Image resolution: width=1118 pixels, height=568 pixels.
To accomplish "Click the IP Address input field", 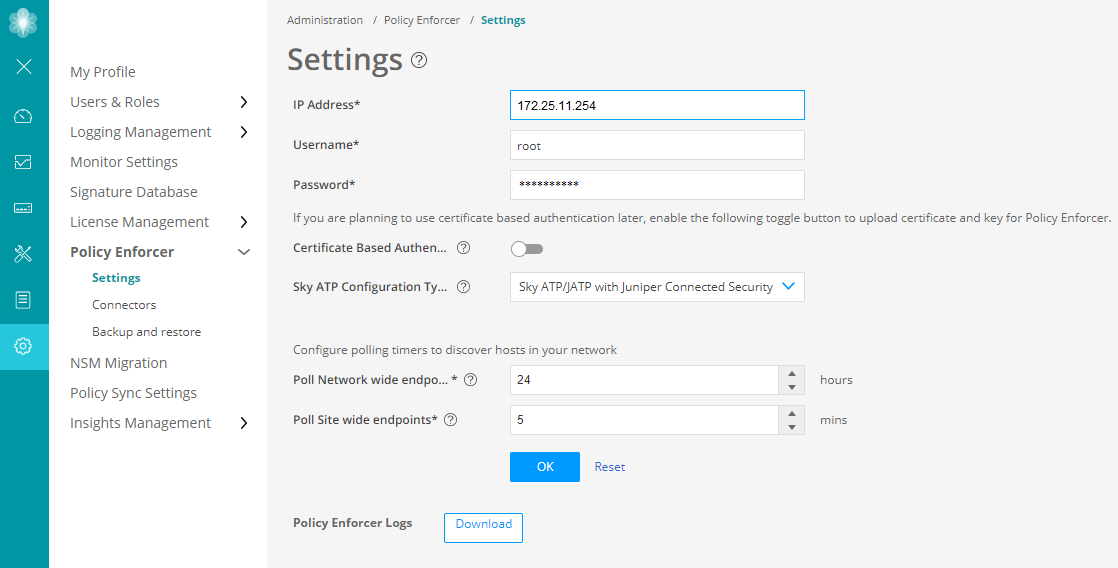I will tap(657, 105).
